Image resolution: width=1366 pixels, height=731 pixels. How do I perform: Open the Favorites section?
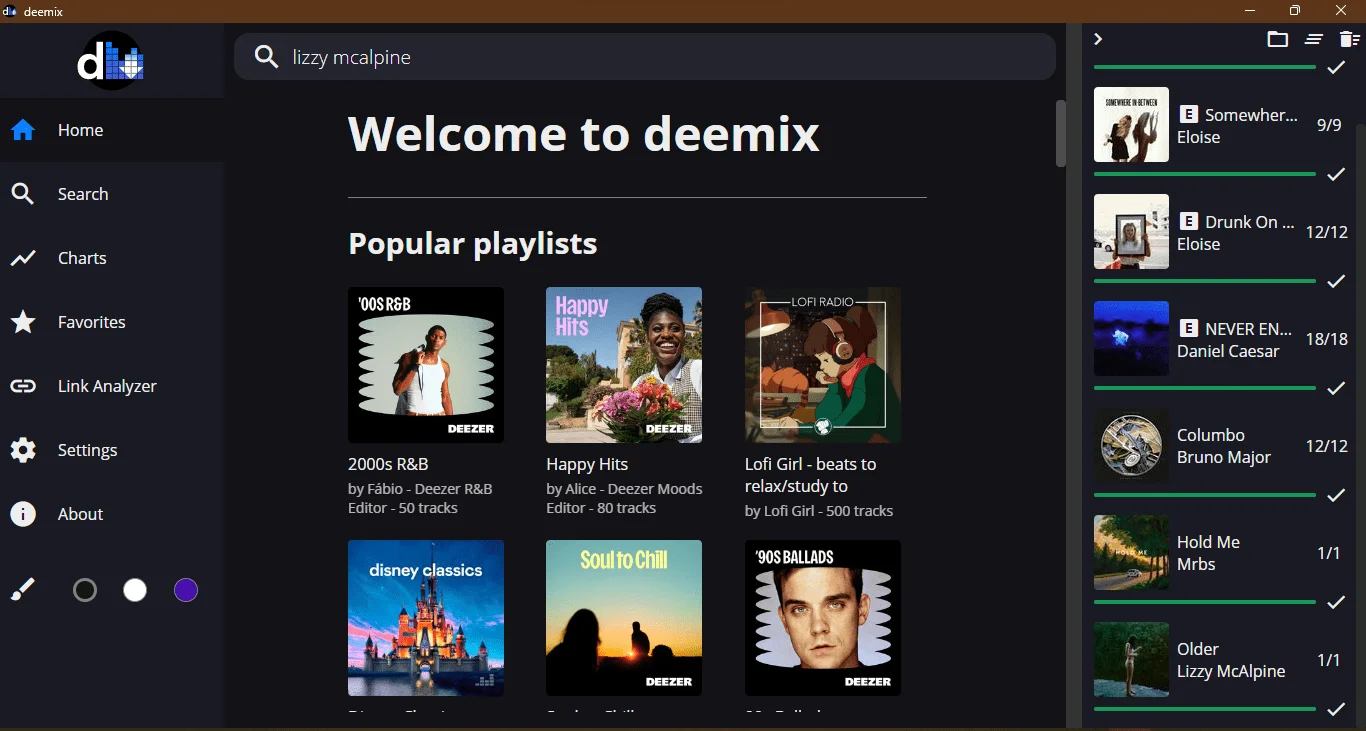[x=111, y=322]
